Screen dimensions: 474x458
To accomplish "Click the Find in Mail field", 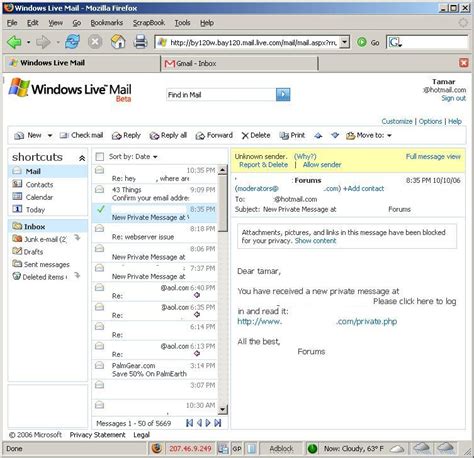I will (221, 95).
